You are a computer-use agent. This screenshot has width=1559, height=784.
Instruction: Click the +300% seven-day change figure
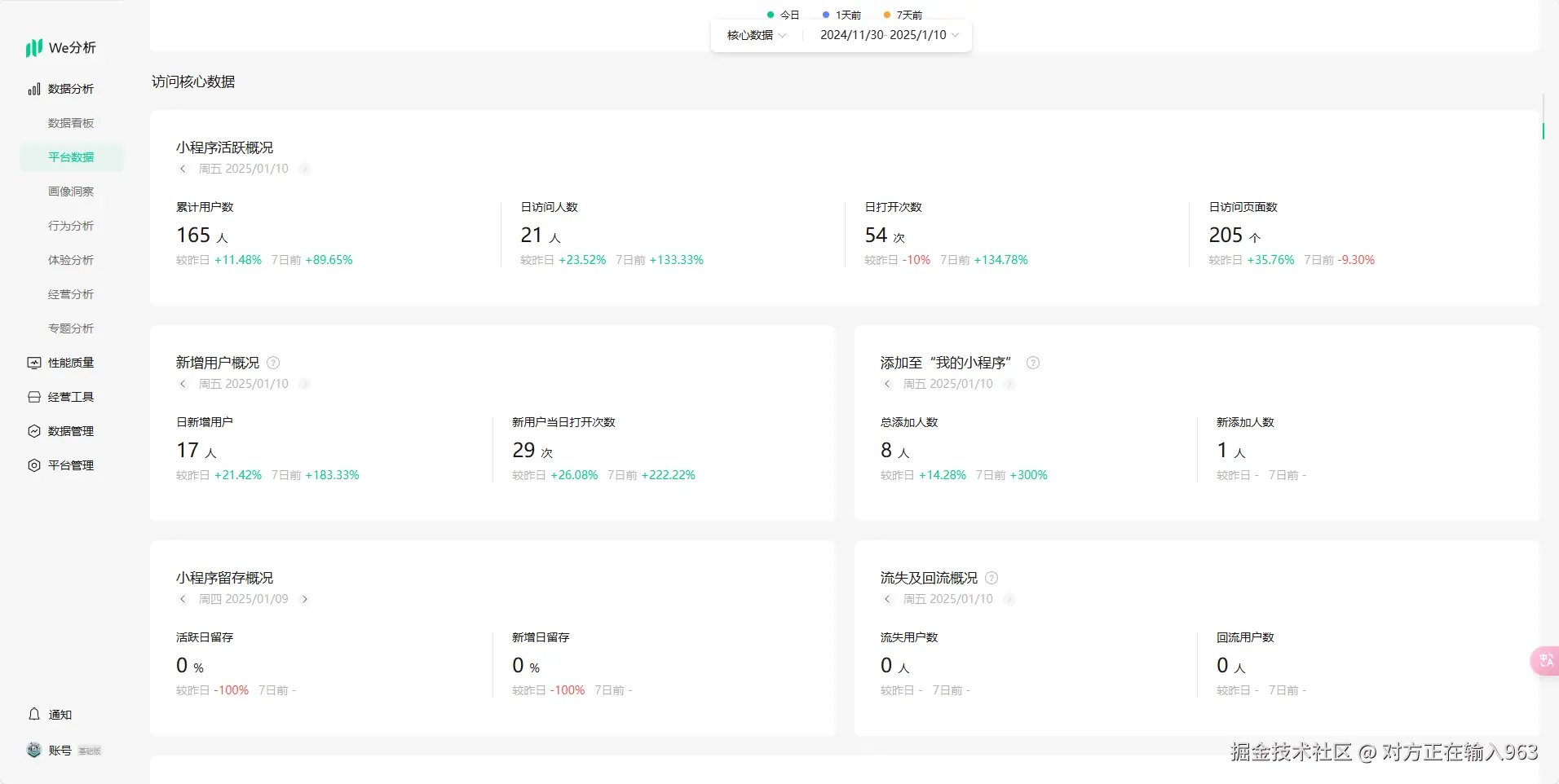click(1029, 475)
